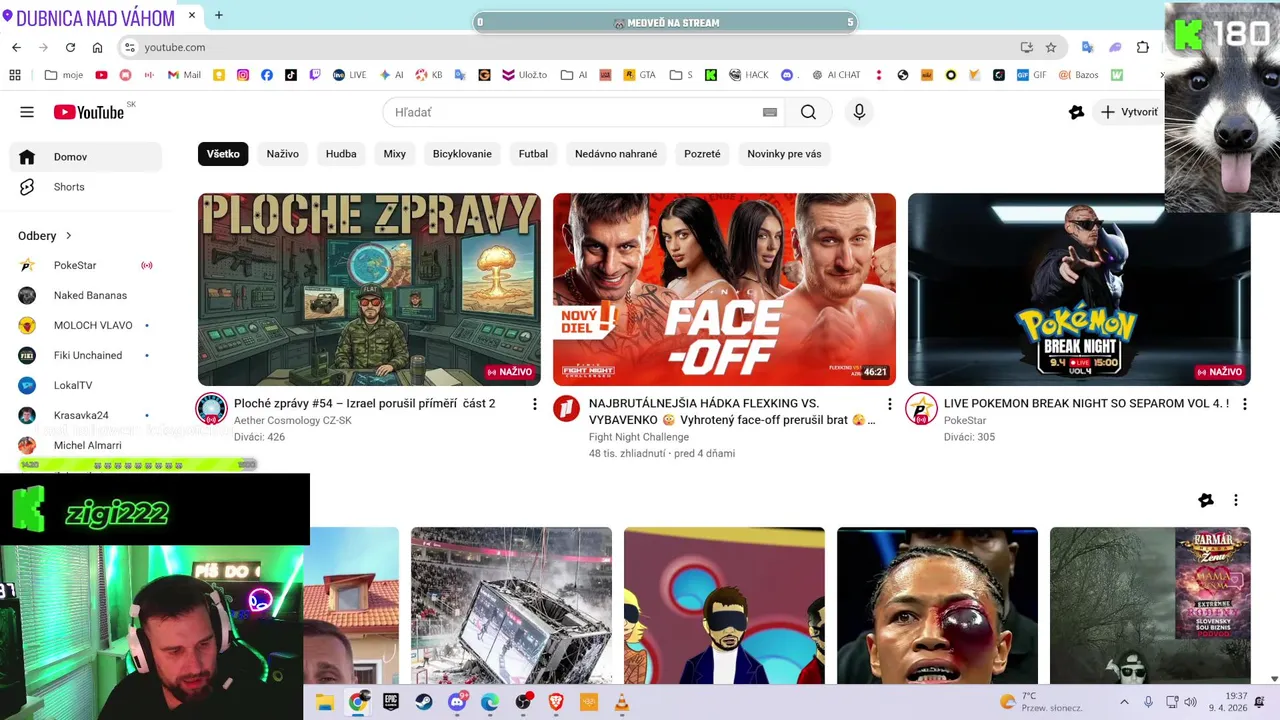Select the Hudba filter chip
The height and width of the screenshot is (720, 1280).
coord(341,154)
